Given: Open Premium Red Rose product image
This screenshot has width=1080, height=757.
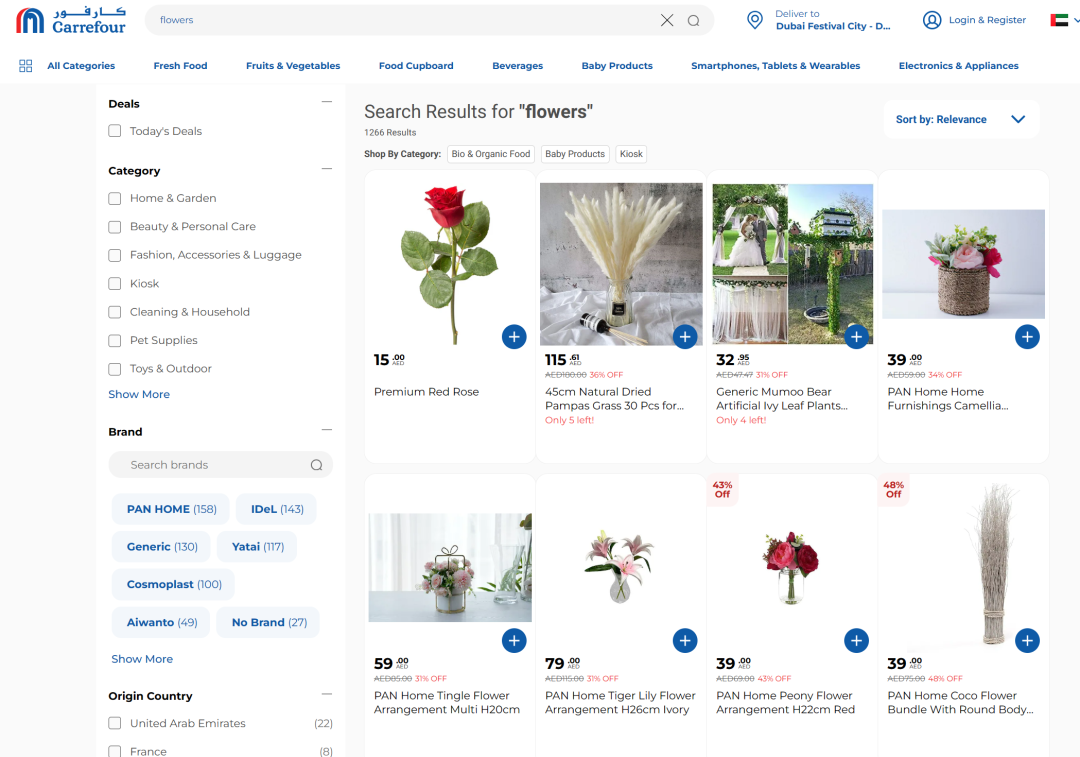Looking at the screenshot, I should 450,265.
